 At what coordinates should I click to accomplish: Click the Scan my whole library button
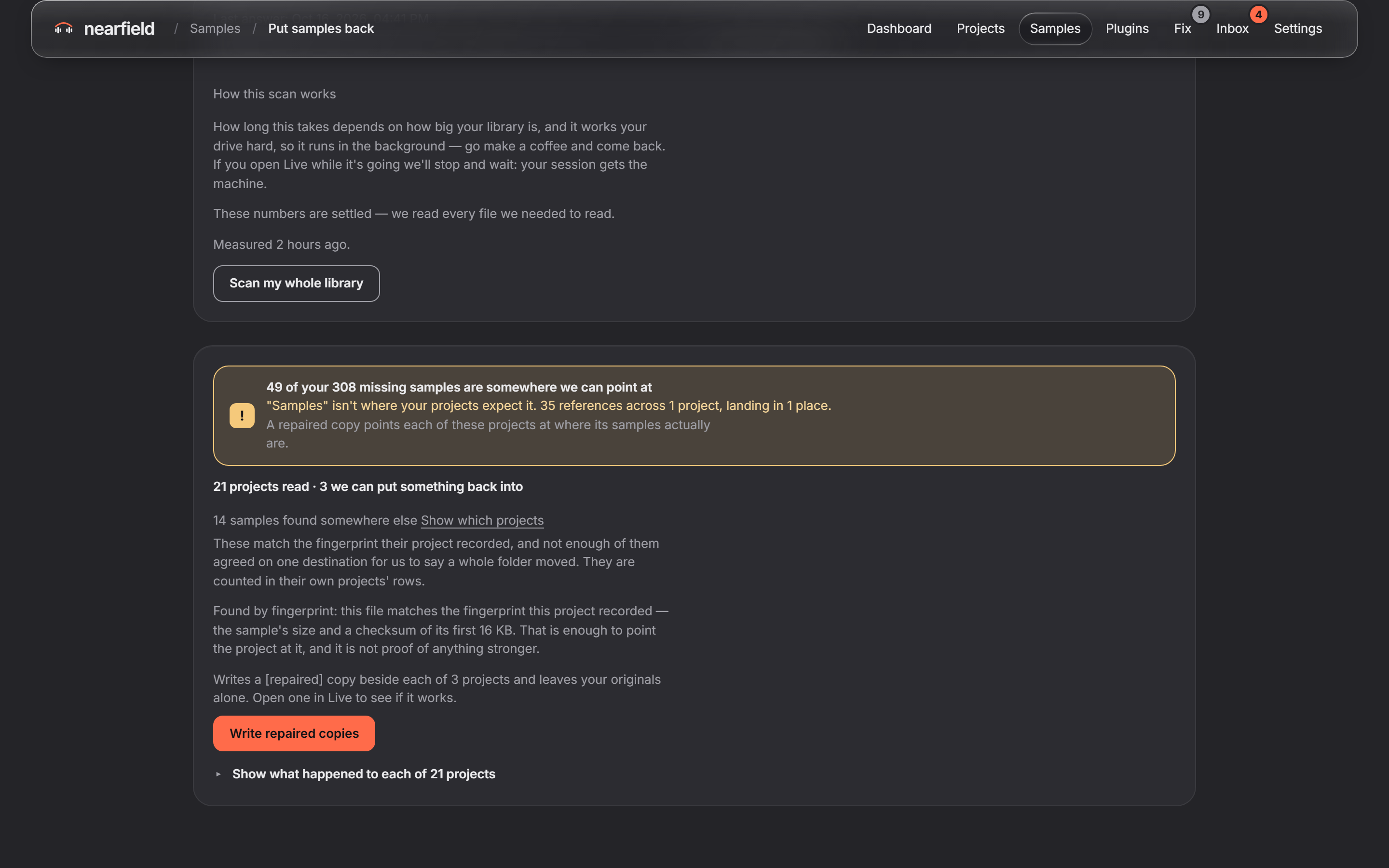296,284
